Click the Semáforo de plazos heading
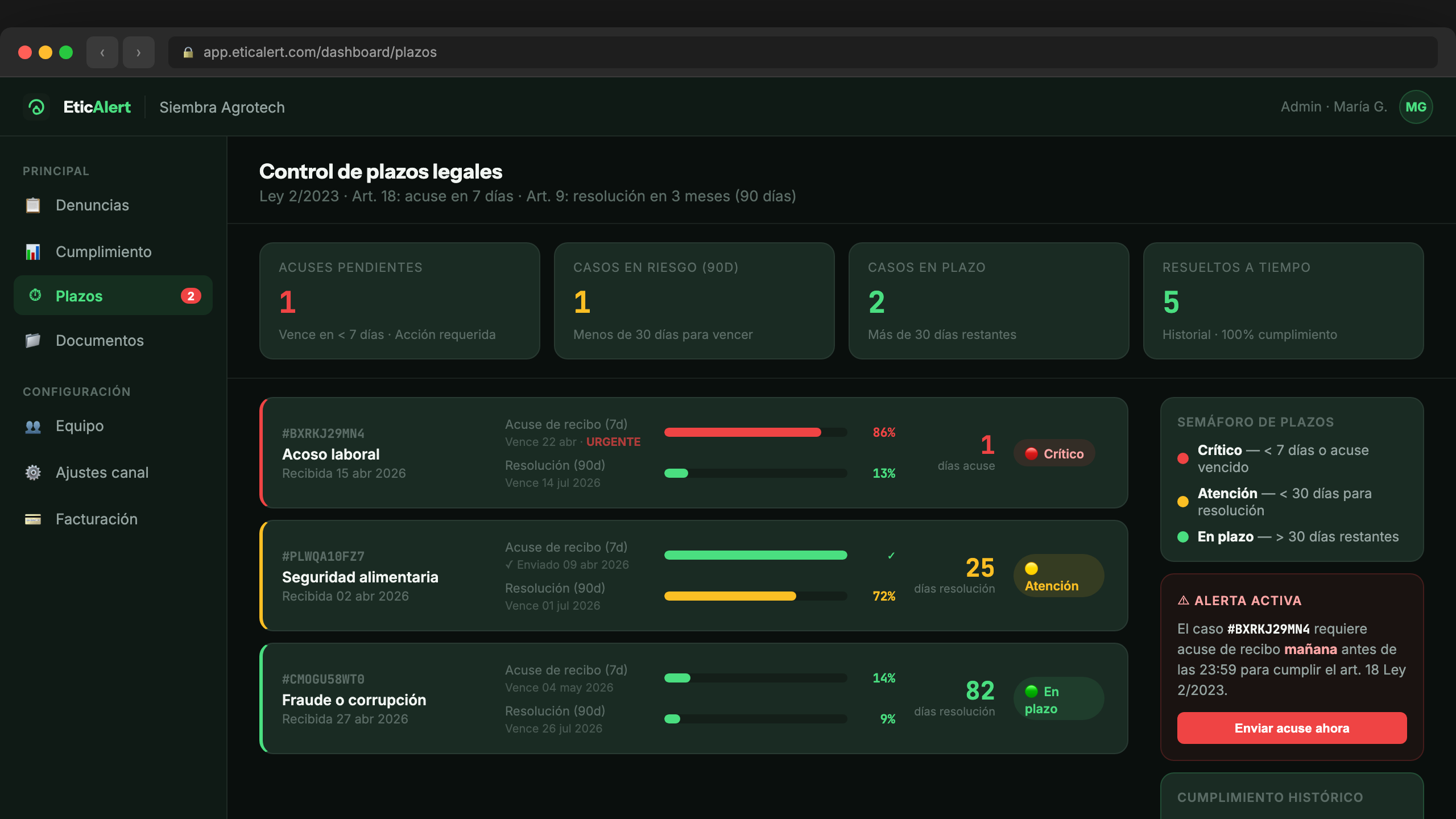1456x819 pixels. [1255, 422]
